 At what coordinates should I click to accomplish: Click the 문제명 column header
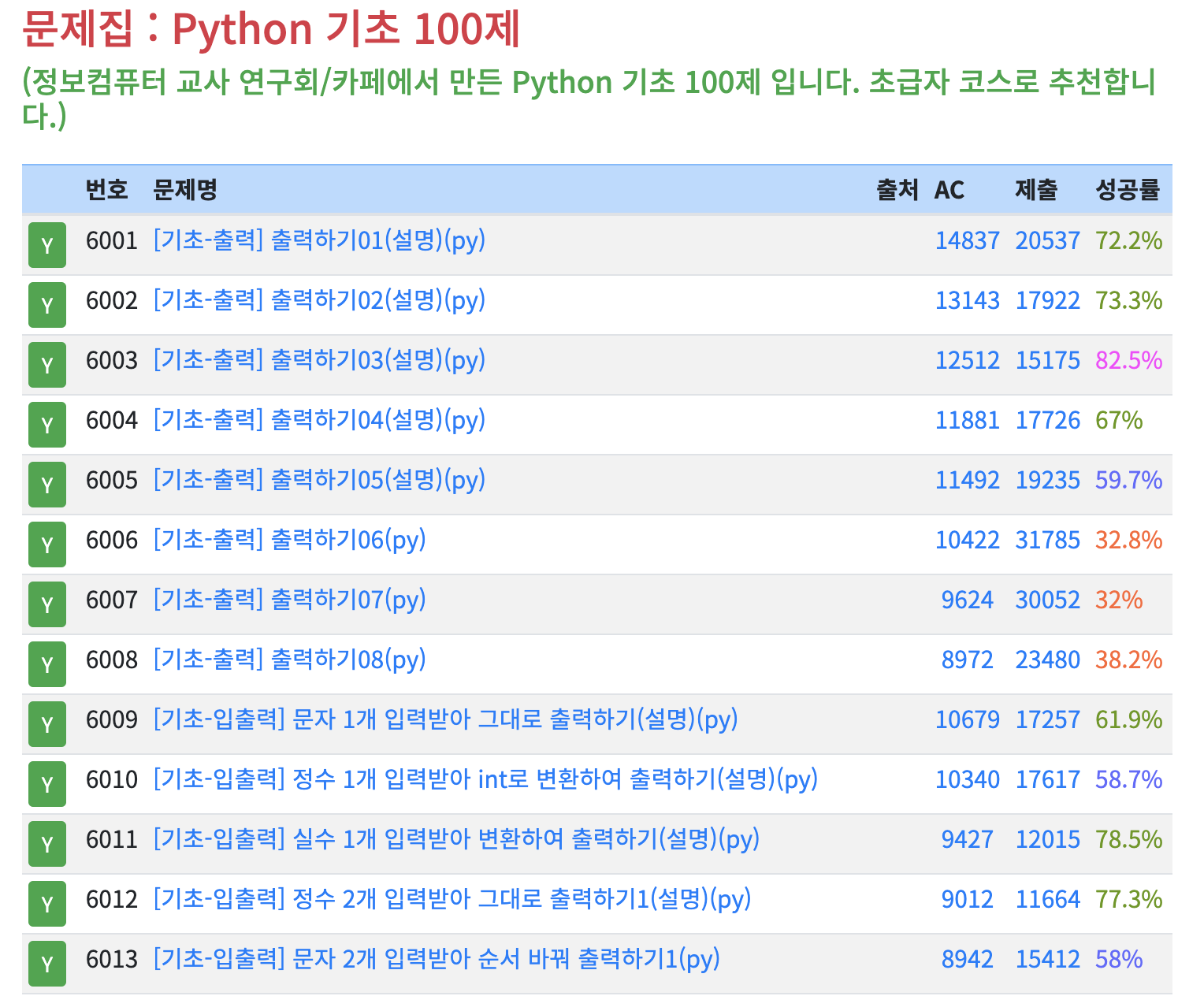click(184, 190)
